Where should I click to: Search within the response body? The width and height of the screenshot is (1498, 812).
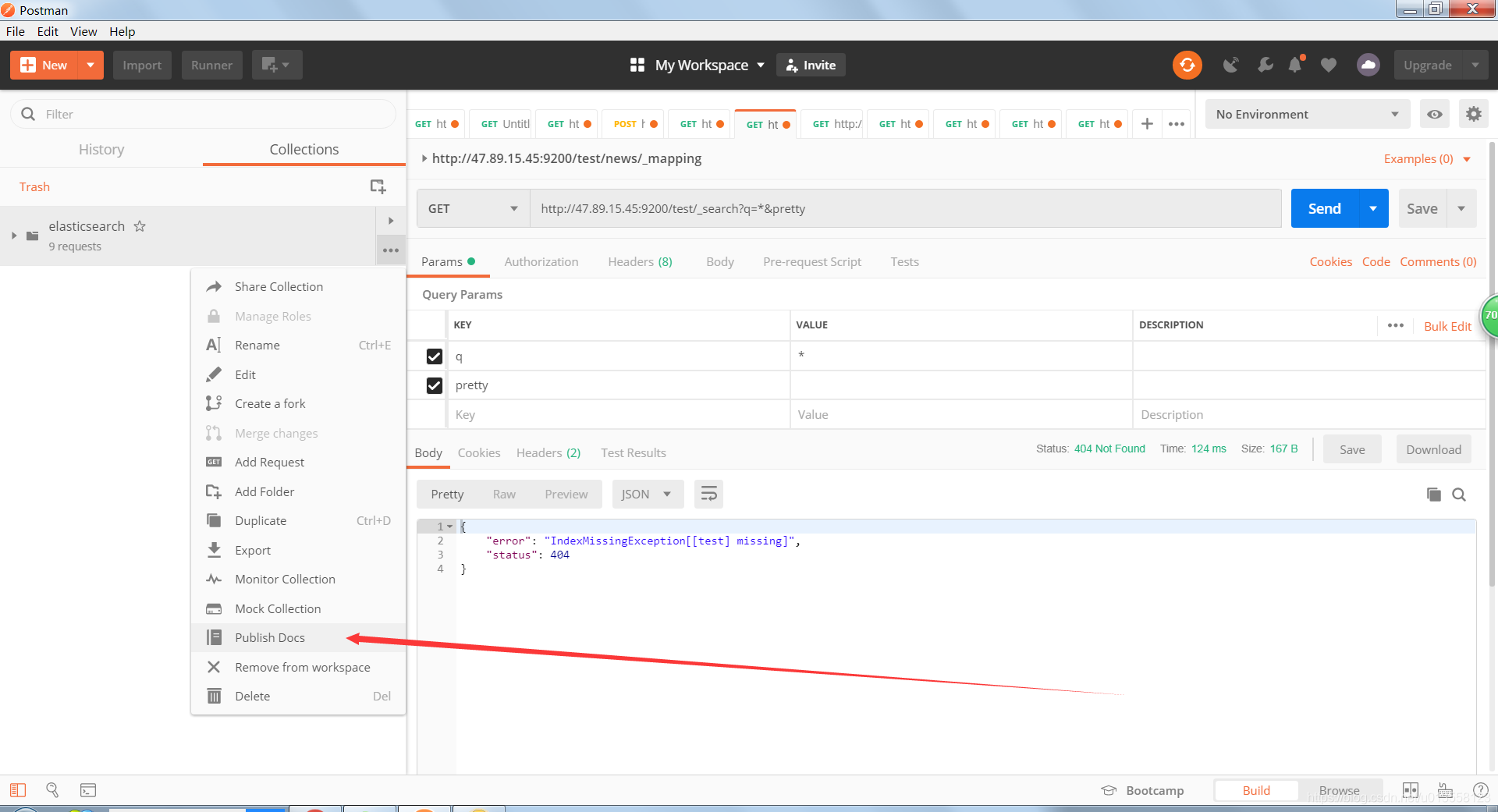1459,495
